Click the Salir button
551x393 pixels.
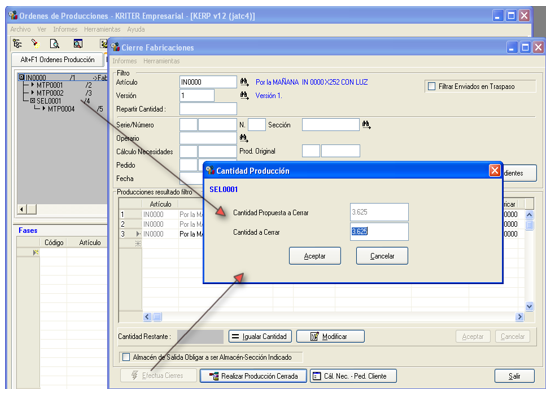pos(514,376)
